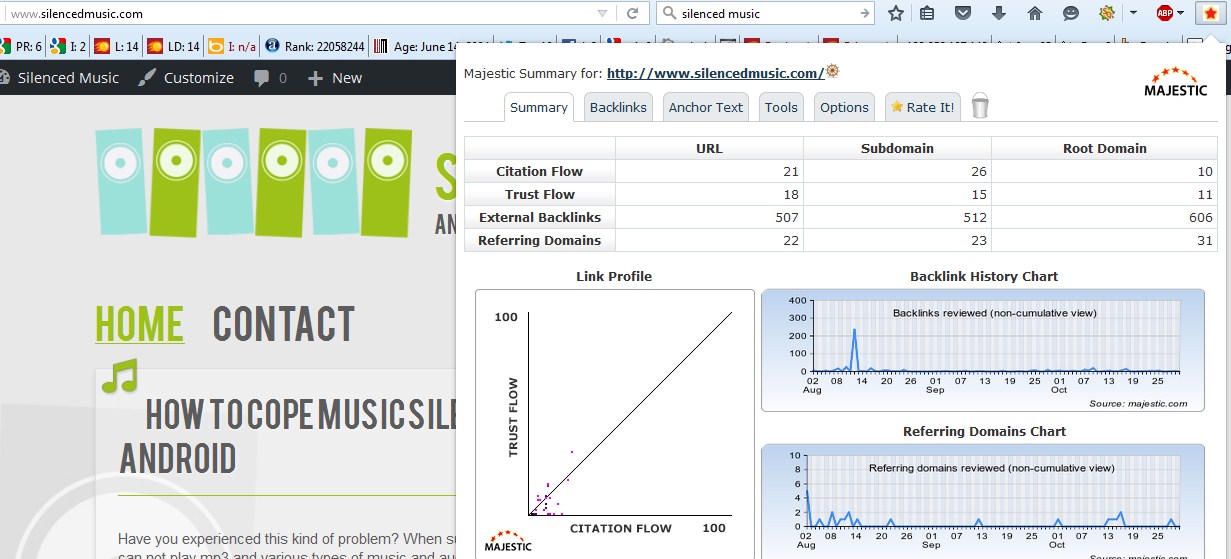1231x559 pixels.
Task: Select the Options tab
Action: tap(844, 107)
